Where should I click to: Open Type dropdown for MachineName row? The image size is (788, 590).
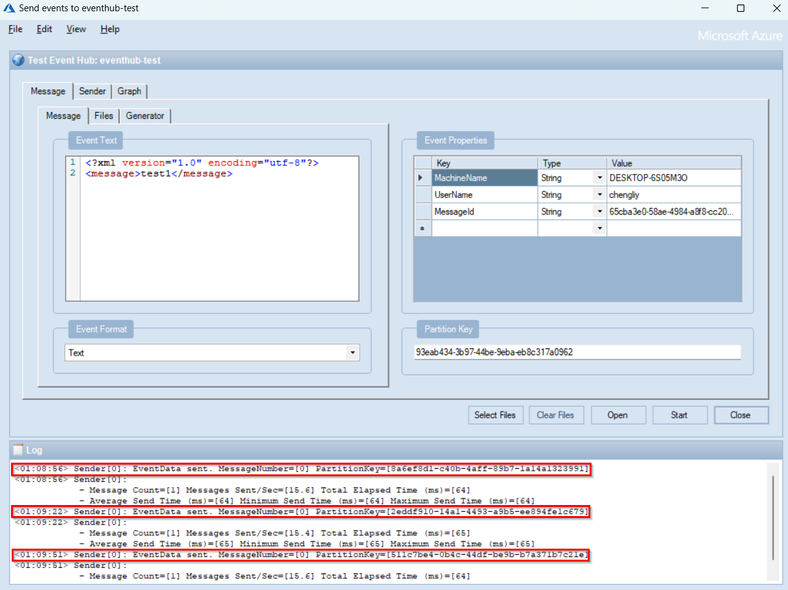tap(600, 178)
